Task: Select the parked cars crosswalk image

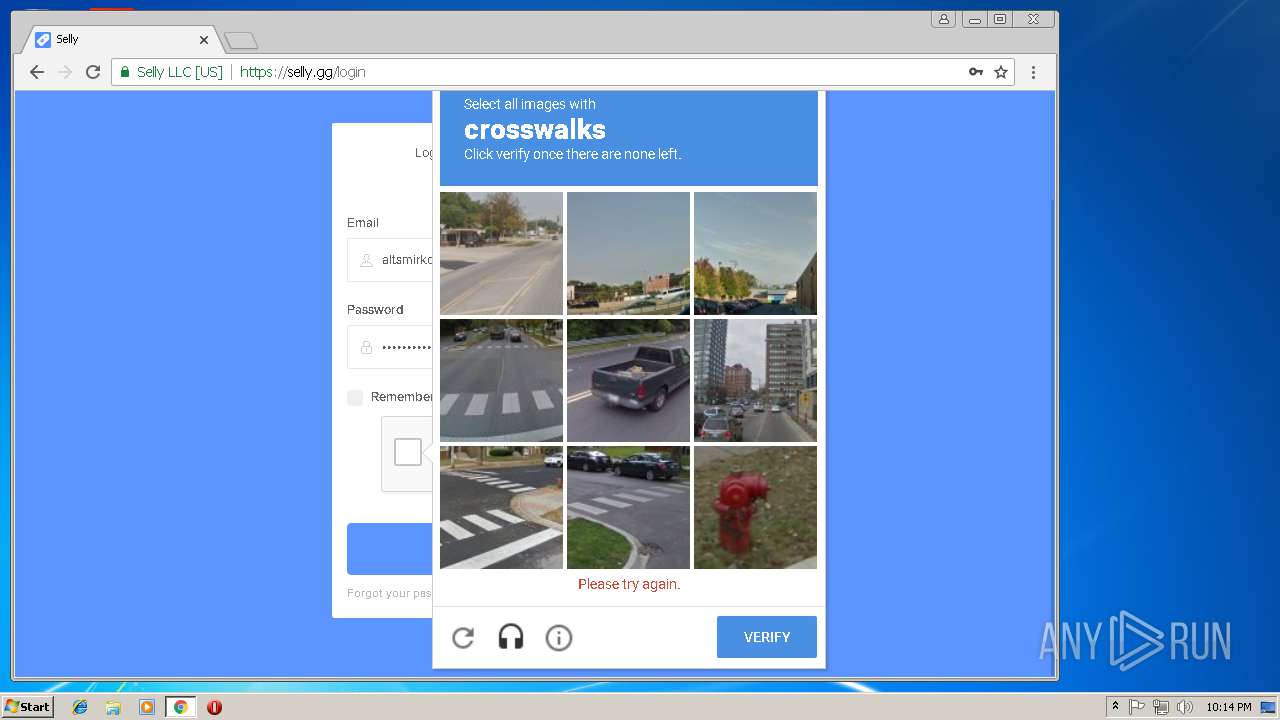Action: pyautogui.click(x=628, y=507)
